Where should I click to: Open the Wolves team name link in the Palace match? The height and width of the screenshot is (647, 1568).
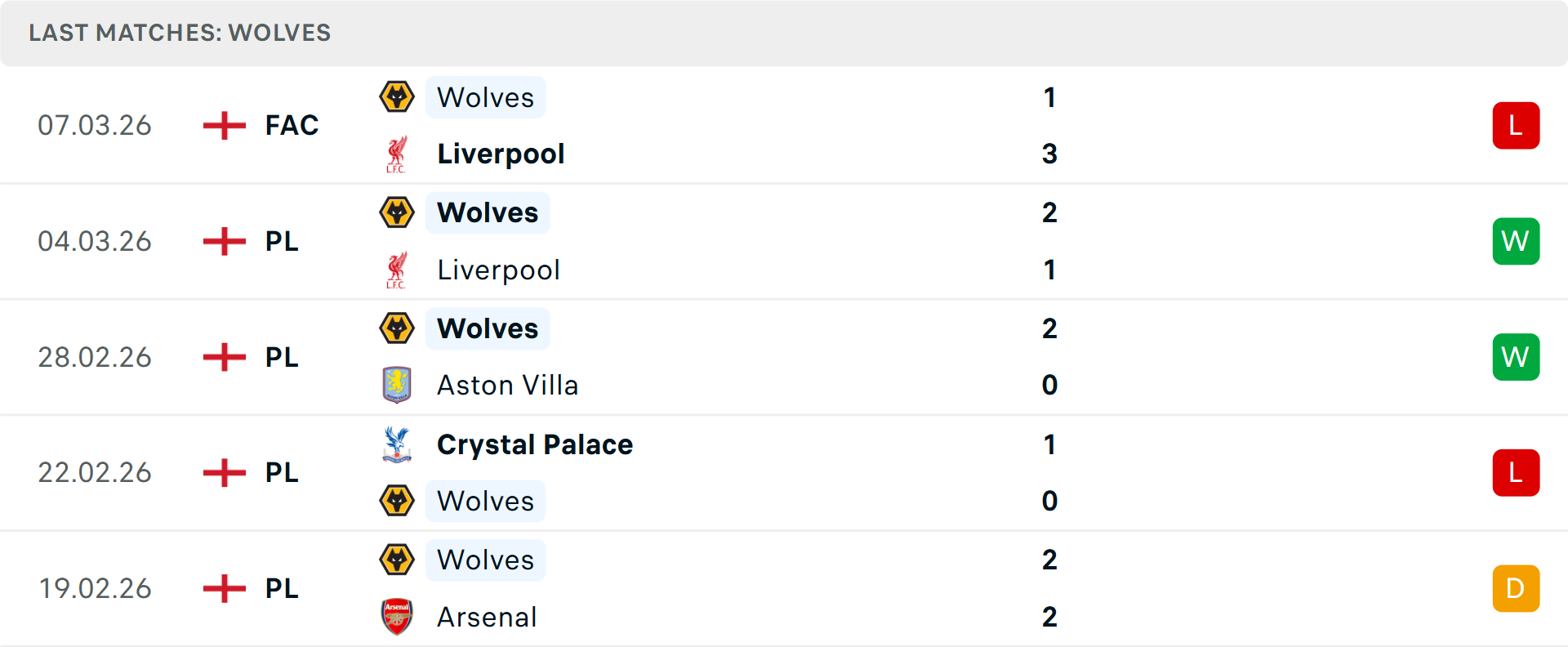tap(485, 501)
